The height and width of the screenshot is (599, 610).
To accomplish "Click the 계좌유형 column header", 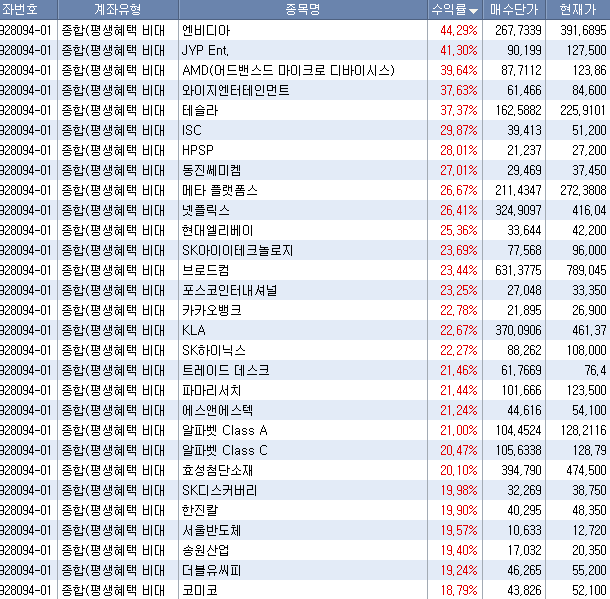I will click(118, 9).
